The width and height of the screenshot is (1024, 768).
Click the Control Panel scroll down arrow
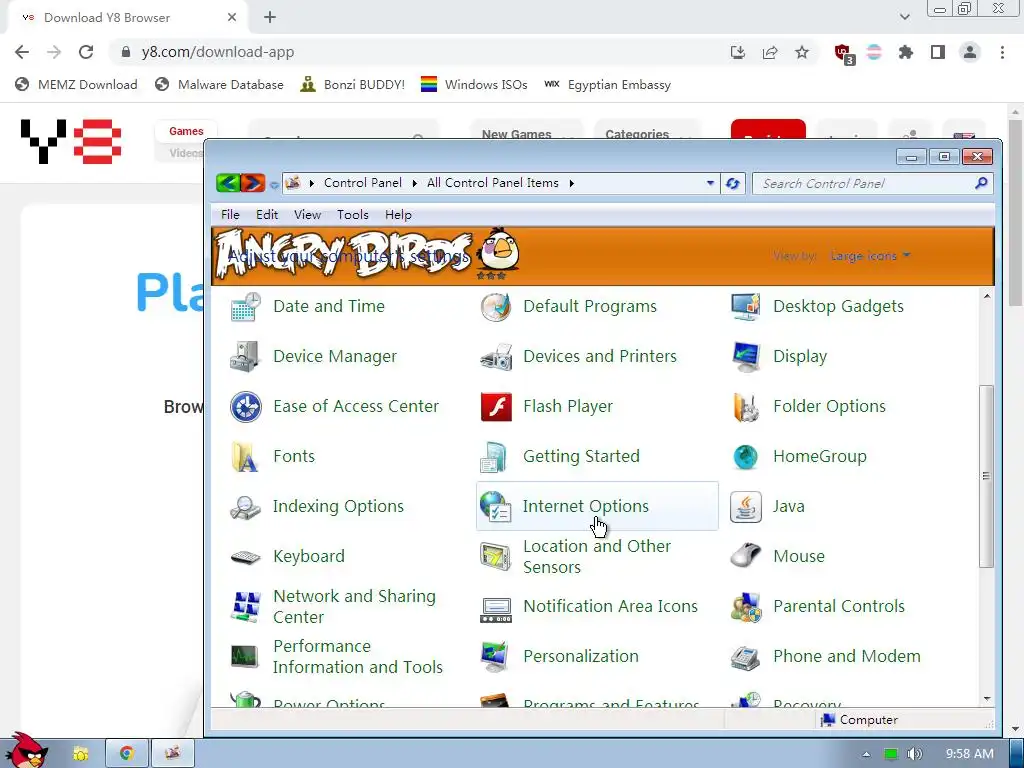click(986, 699)
